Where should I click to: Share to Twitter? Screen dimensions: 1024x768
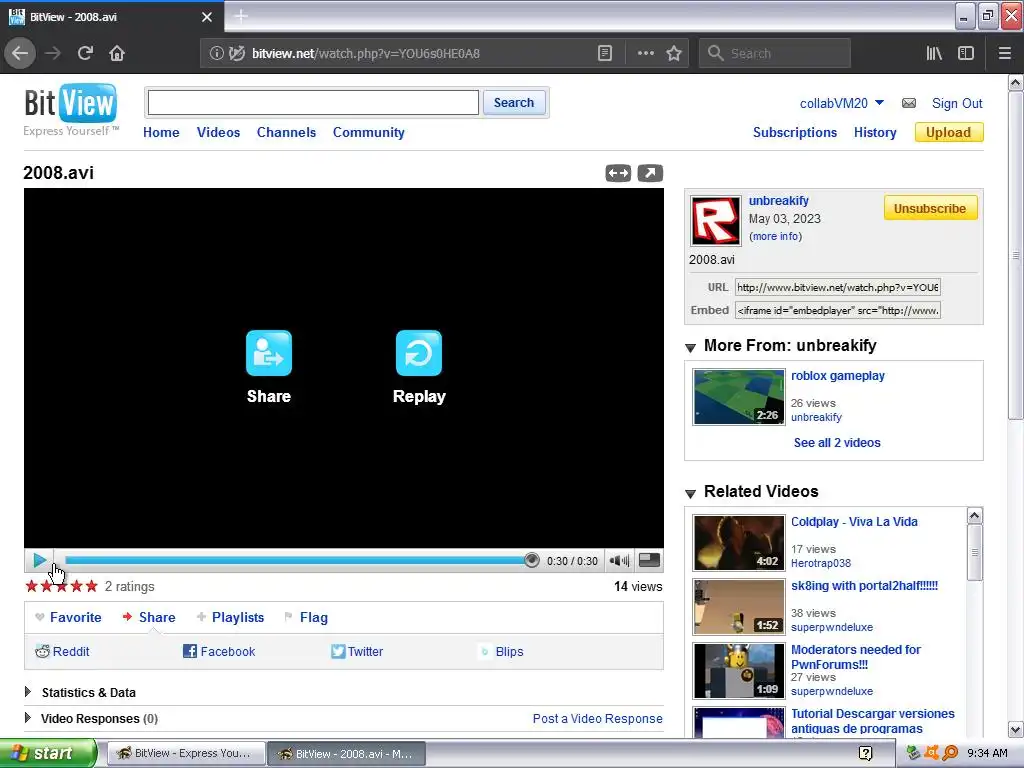[357, 651]
